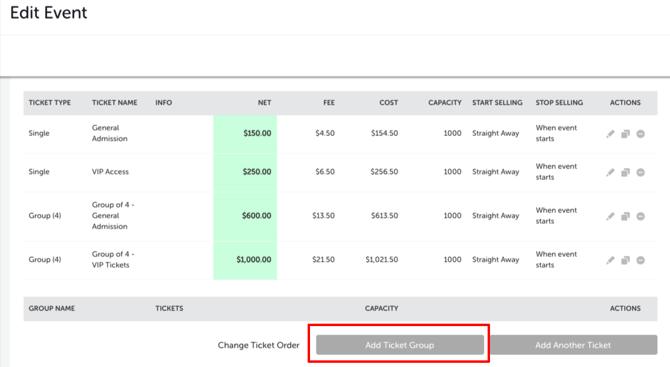The image size is (670, 367).
Task: Select the $600.00 net price cell
Action: point(245,216)
